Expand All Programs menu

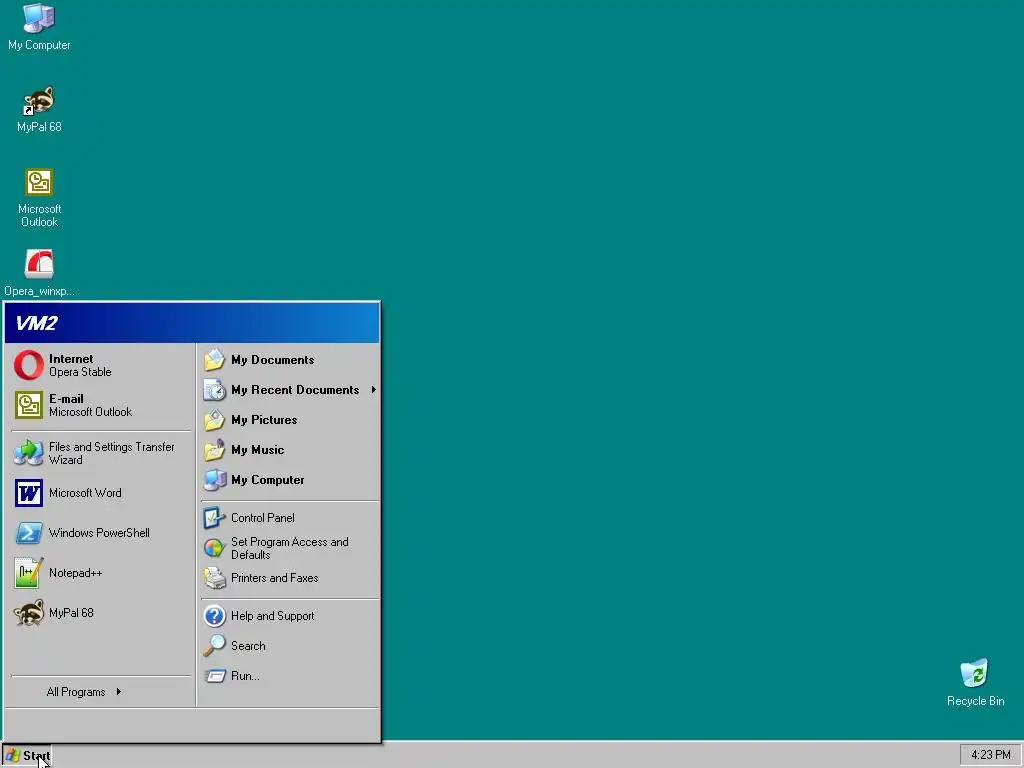point(101,692)
